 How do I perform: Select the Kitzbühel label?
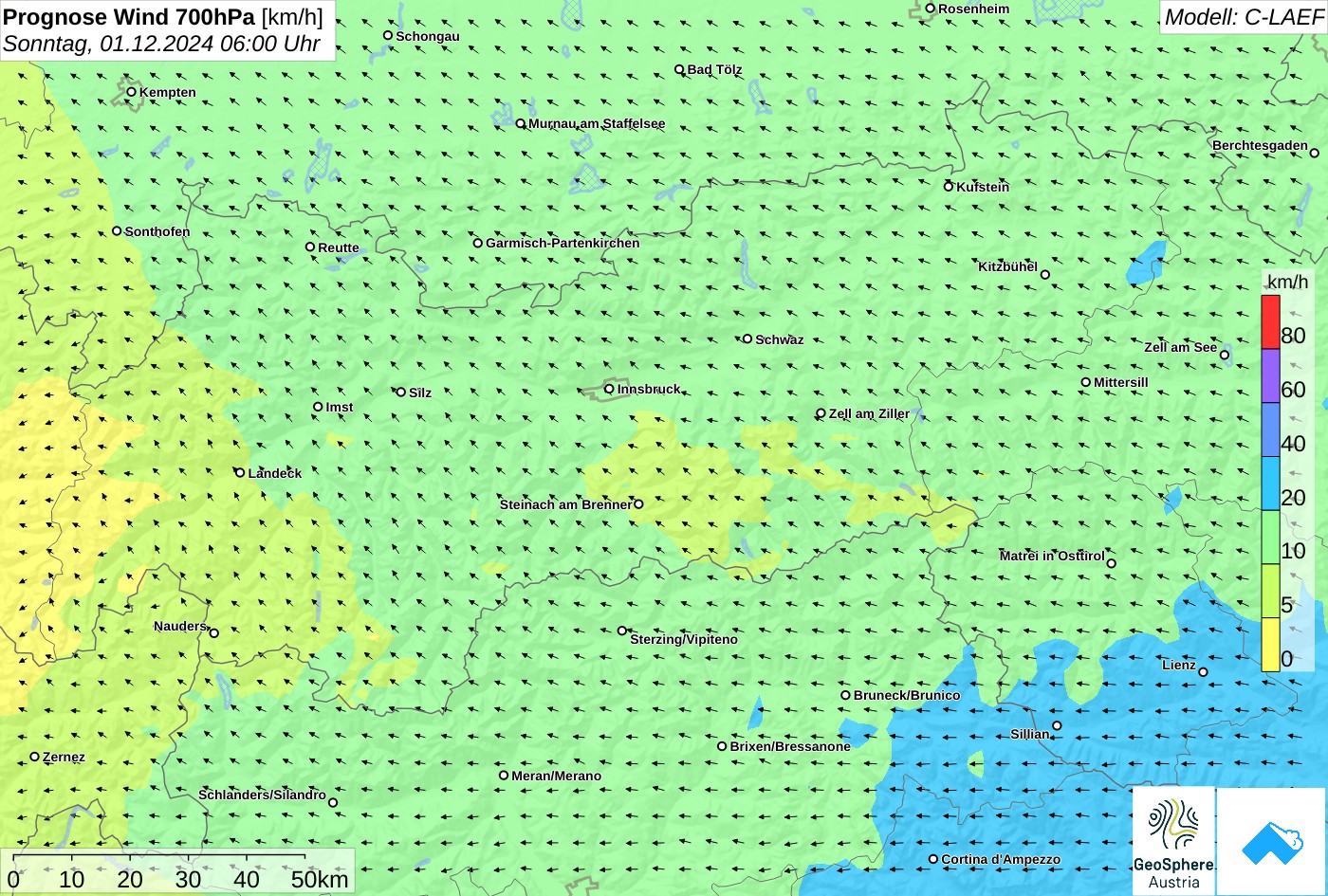[1007, 266]
